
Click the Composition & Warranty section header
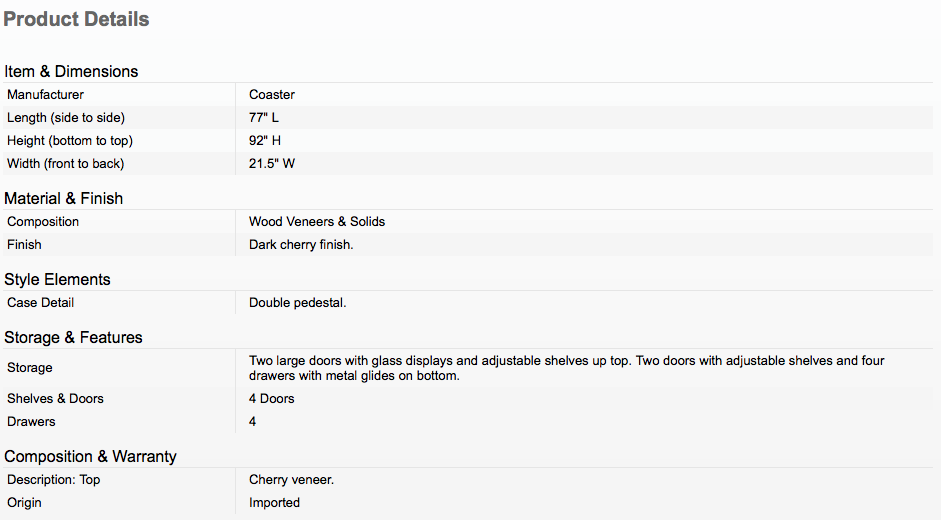coord(91,456)
